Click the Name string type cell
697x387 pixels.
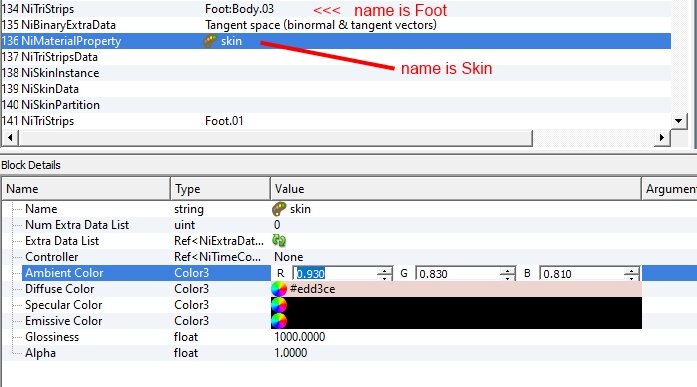click(x=189, y=209)
